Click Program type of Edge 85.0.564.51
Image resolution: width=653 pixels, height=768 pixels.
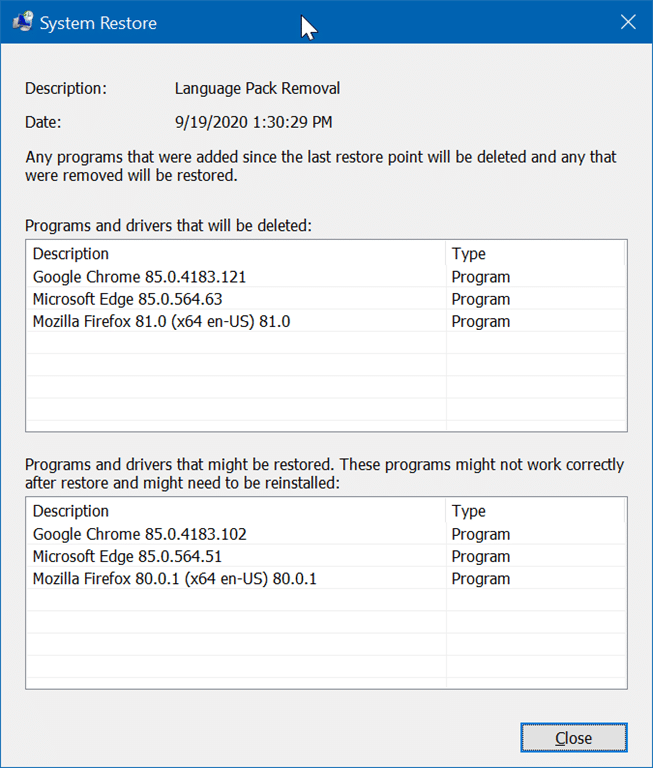pos(481,557)
